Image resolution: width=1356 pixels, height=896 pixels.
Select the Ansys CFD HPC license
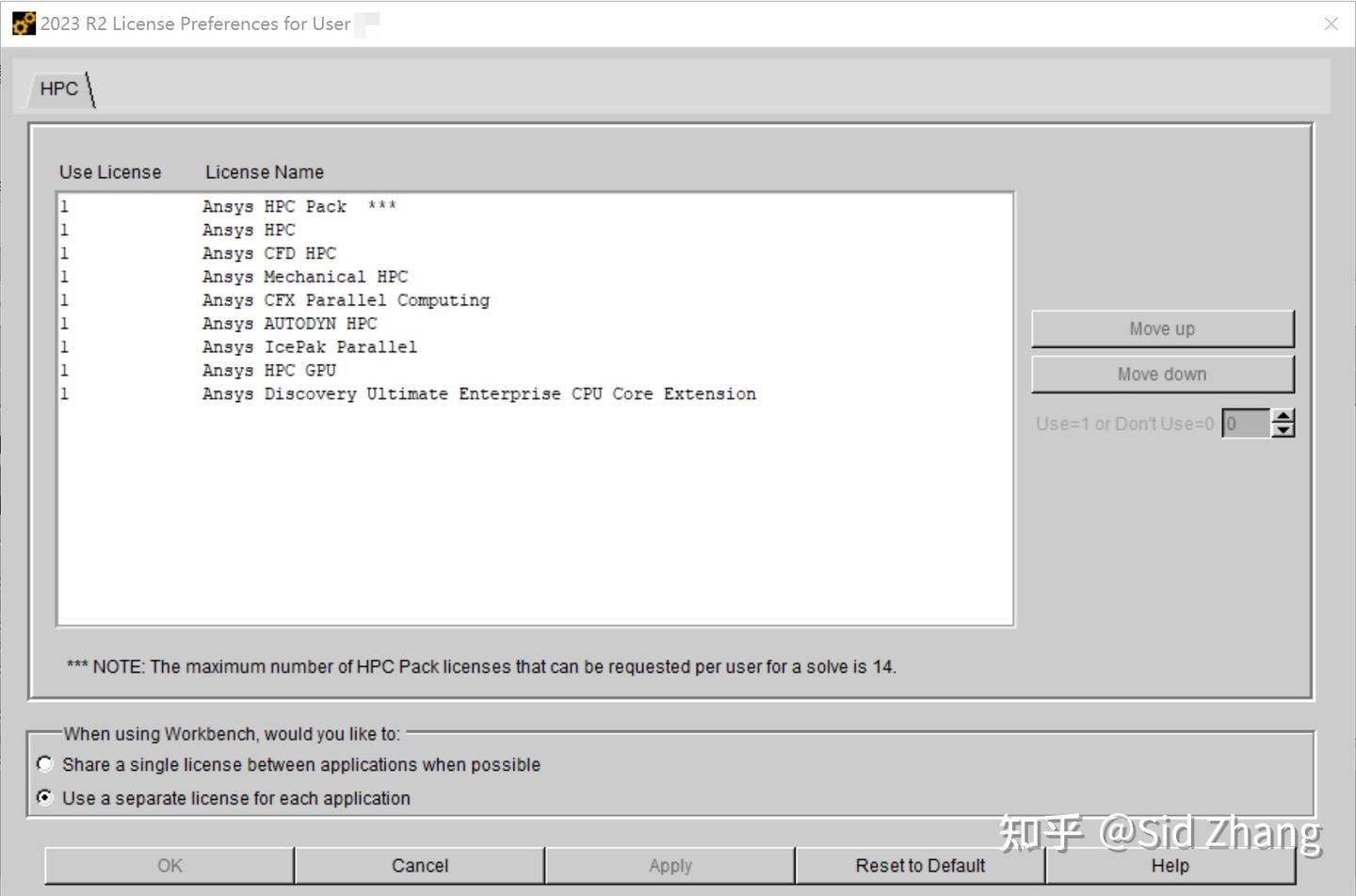(270, 253)
